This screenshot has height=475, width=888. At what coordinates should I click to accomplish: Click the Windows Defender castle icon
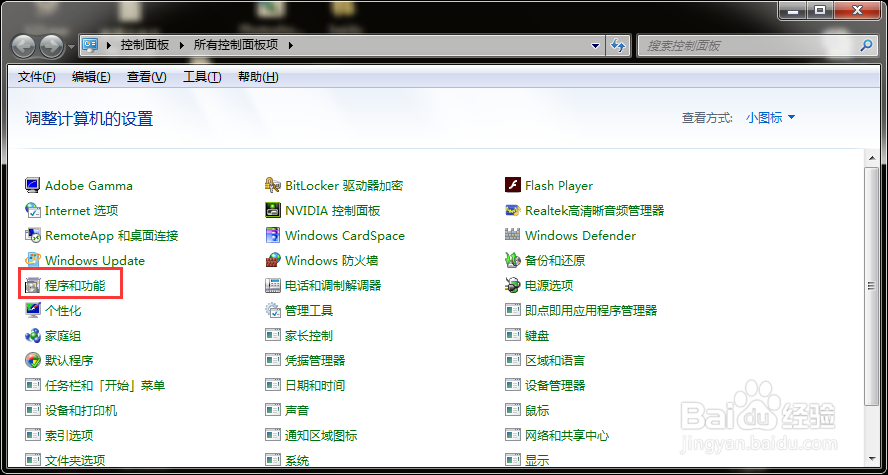point(513,235)
